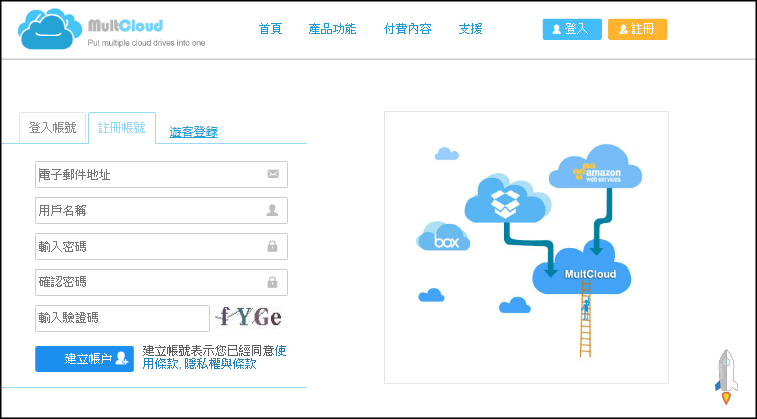Click the MultCloud brand name text

[x=126, y=25]
